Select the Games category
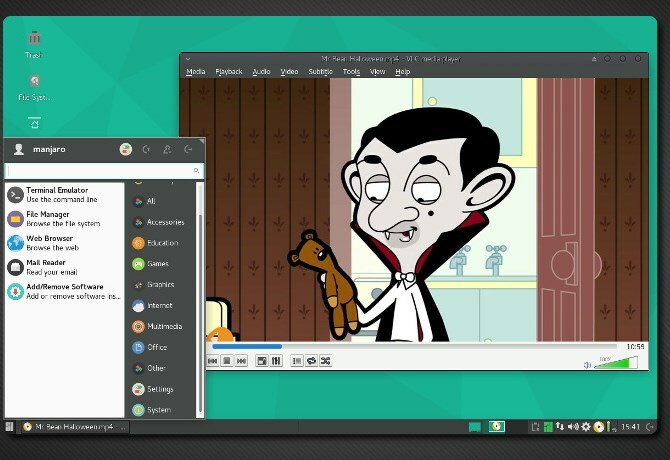670x460 pixels. click(x=162, y=264)
